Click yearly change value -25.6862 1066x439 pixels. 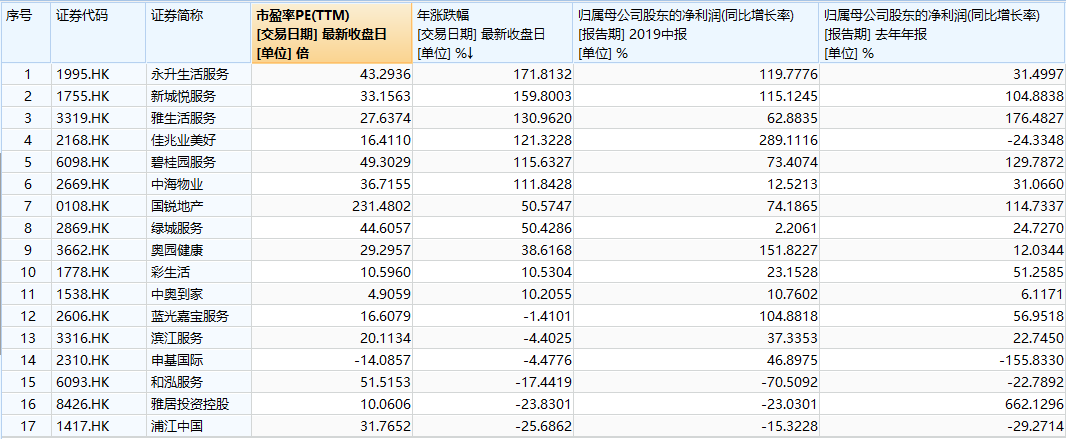[x=546, y=426]
